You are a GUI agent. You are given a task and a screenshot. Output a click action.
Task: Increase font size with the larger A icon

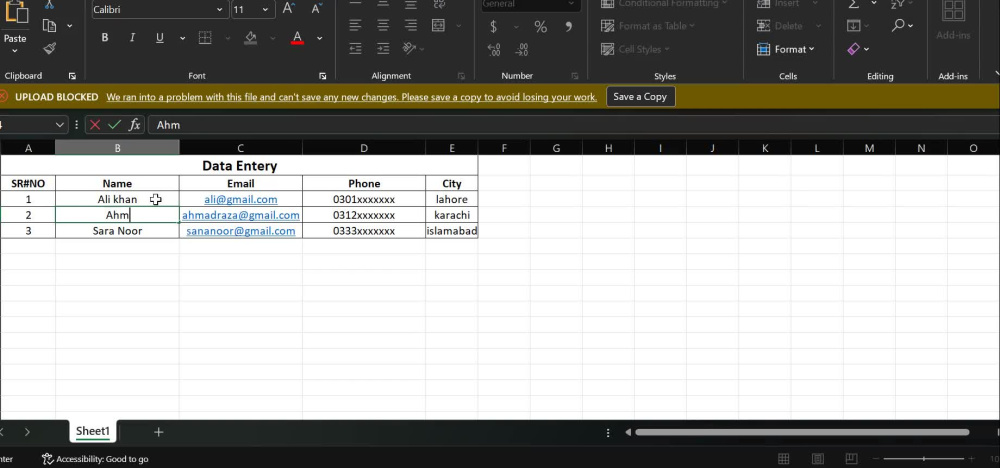coord(289,8)
